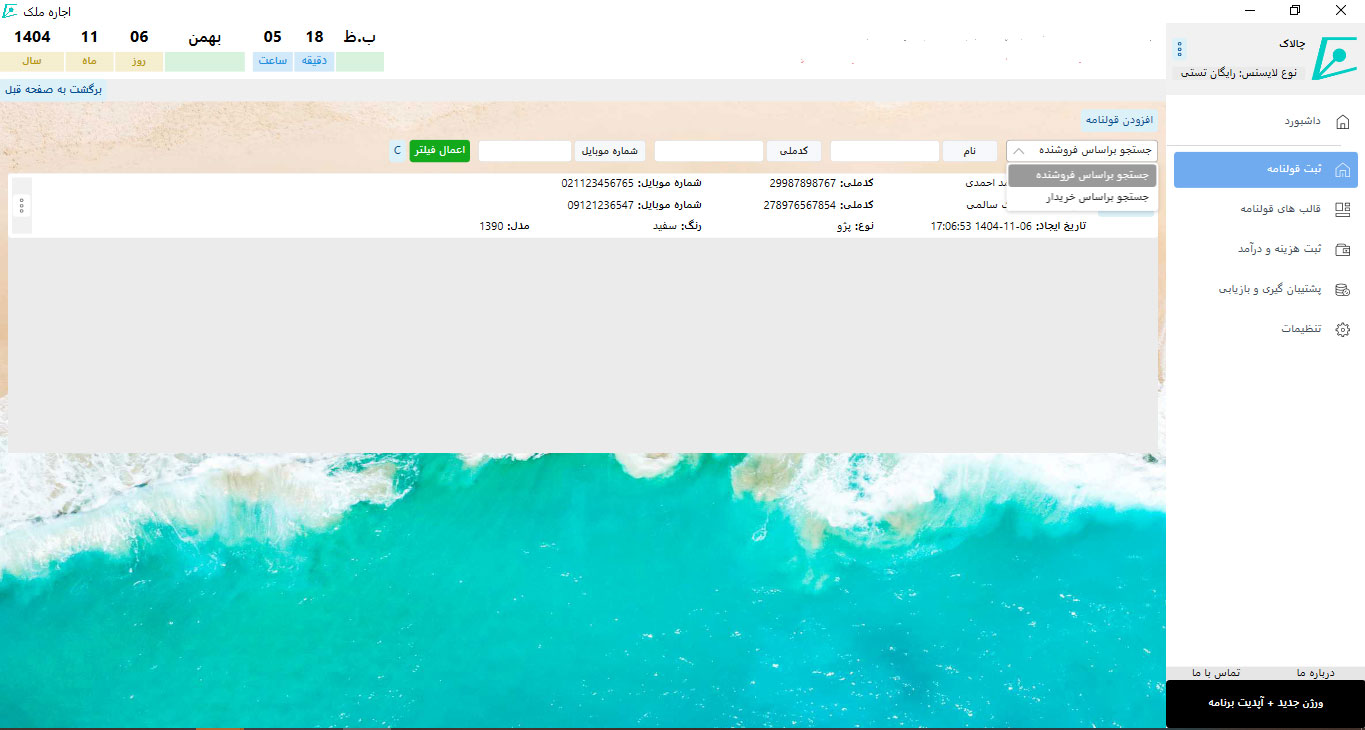The image size is (1365, 730).
Task: Open the تنظیمات gear icon
Action: tap(1342, 329)
